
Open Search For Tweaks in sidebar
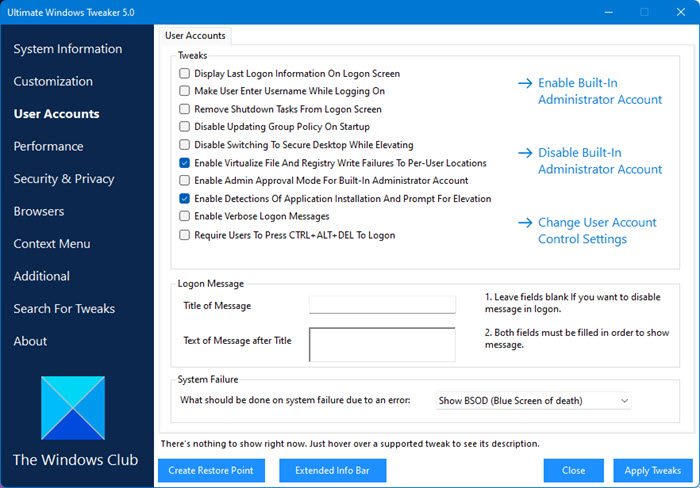click(x=64, y=309)
